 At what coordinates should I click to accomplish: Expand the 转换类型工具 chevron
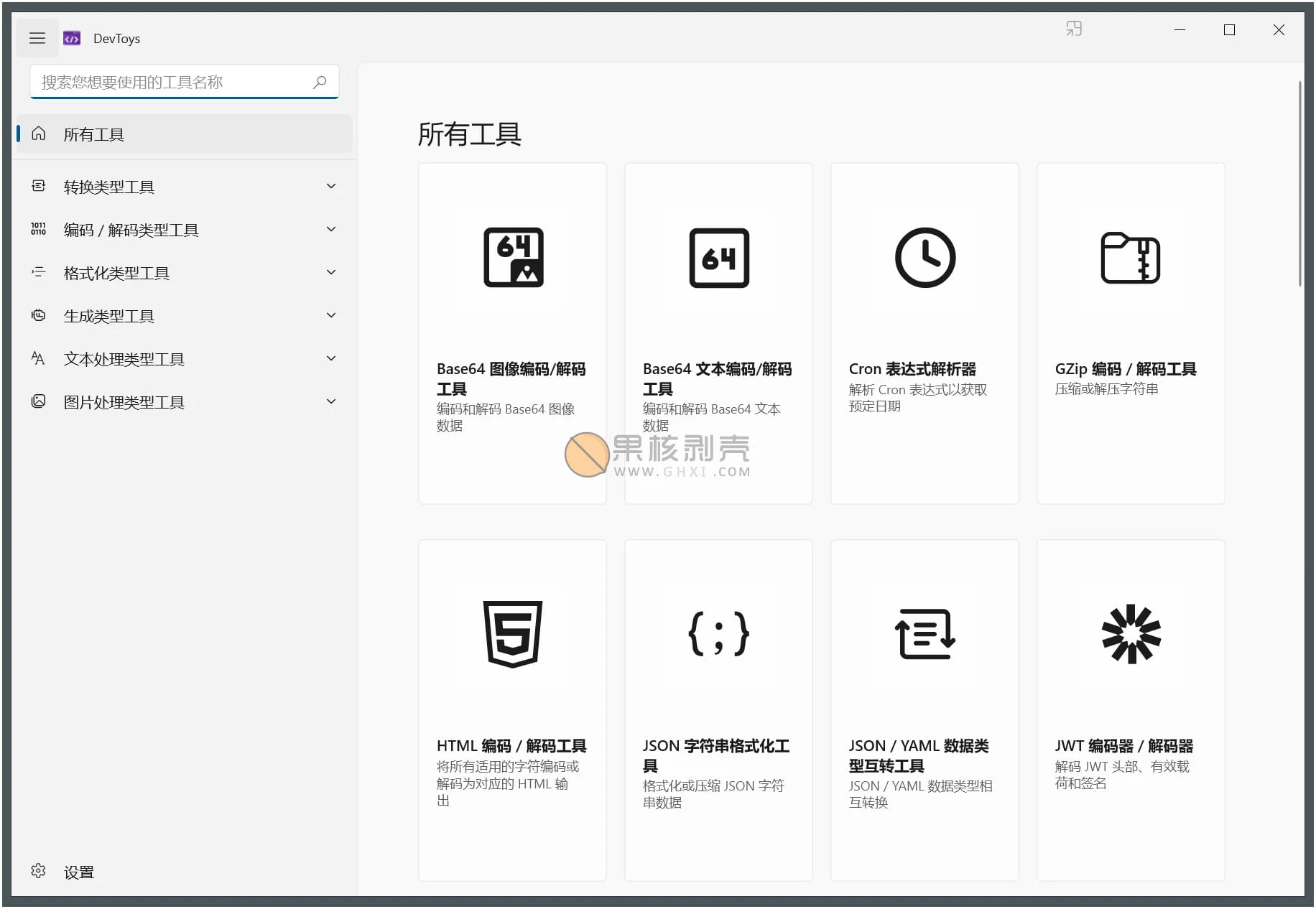point(331,187)
